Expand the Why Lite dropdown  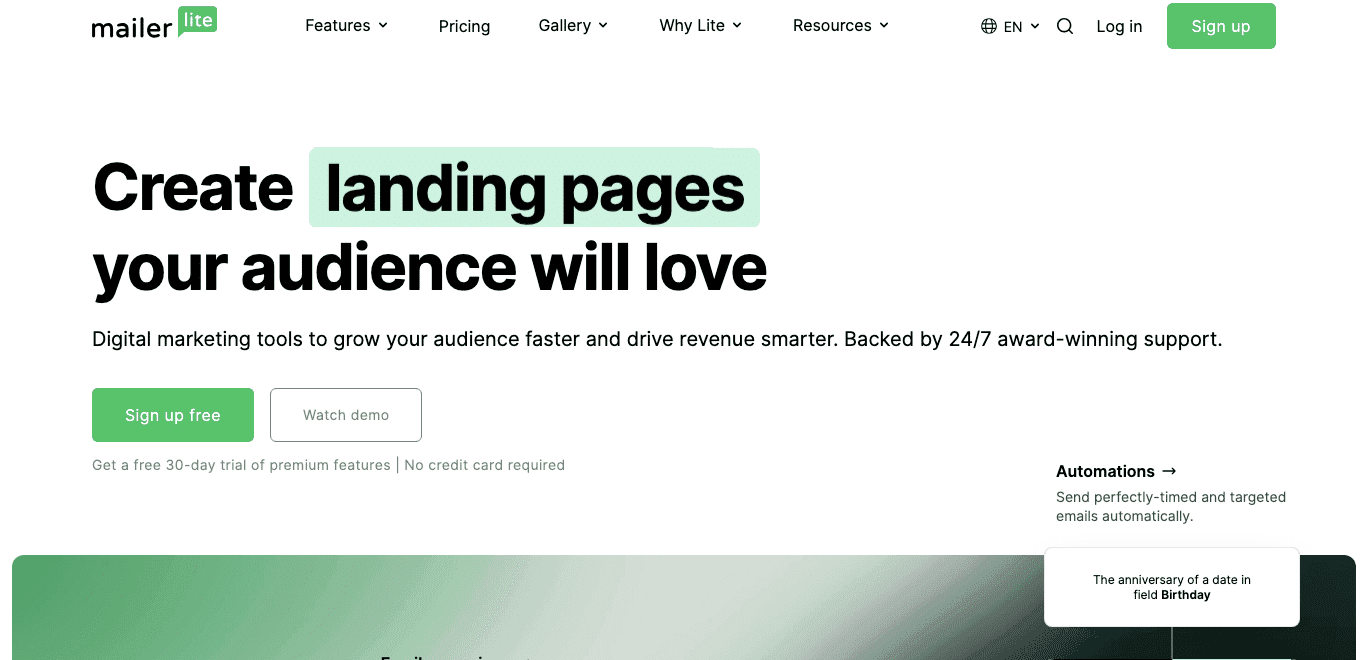tap(700, 26)
